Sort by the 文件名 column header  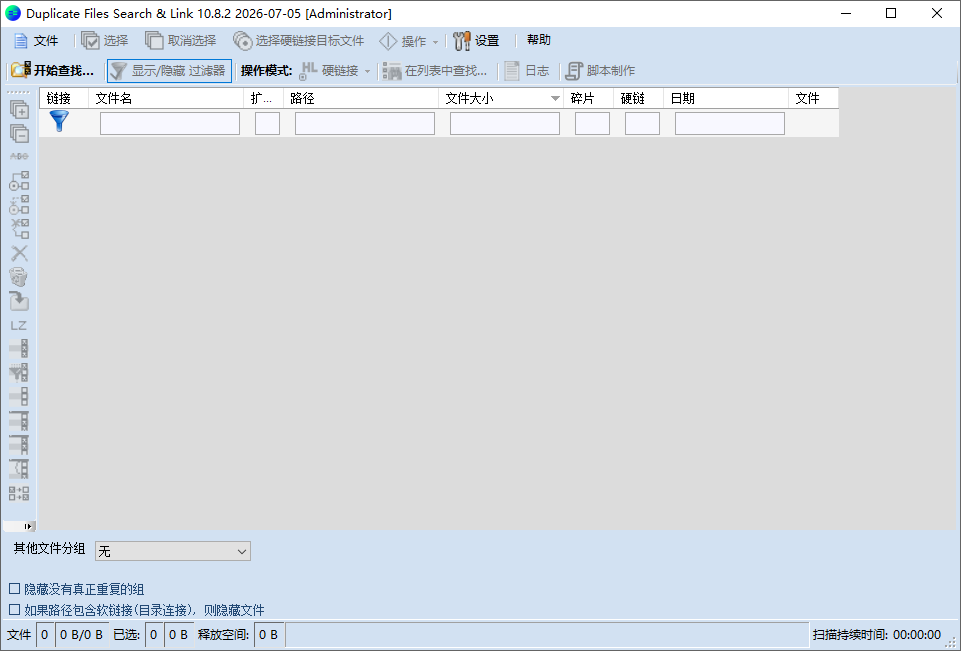click(x=166, y=98)
